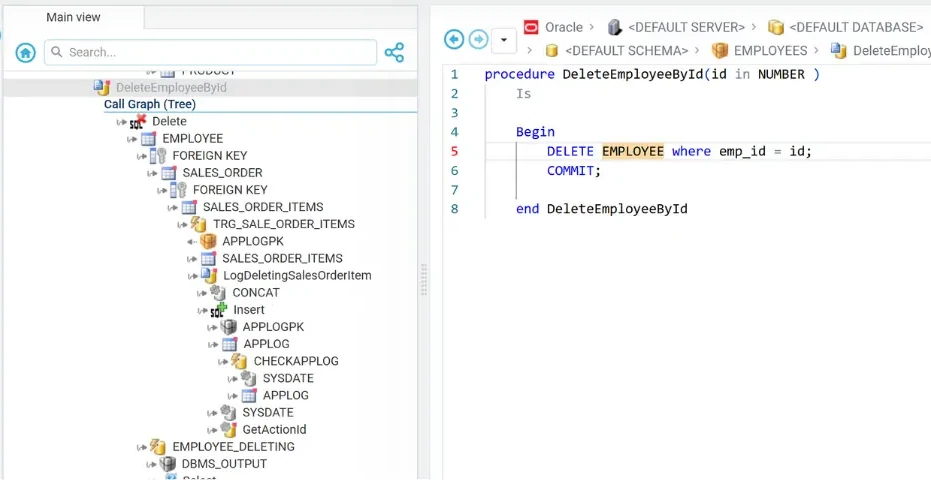Image resolution: width=931 pixels, height=480 pixels.
Task: Click the panel splitter grip handle
Action: 424,279
